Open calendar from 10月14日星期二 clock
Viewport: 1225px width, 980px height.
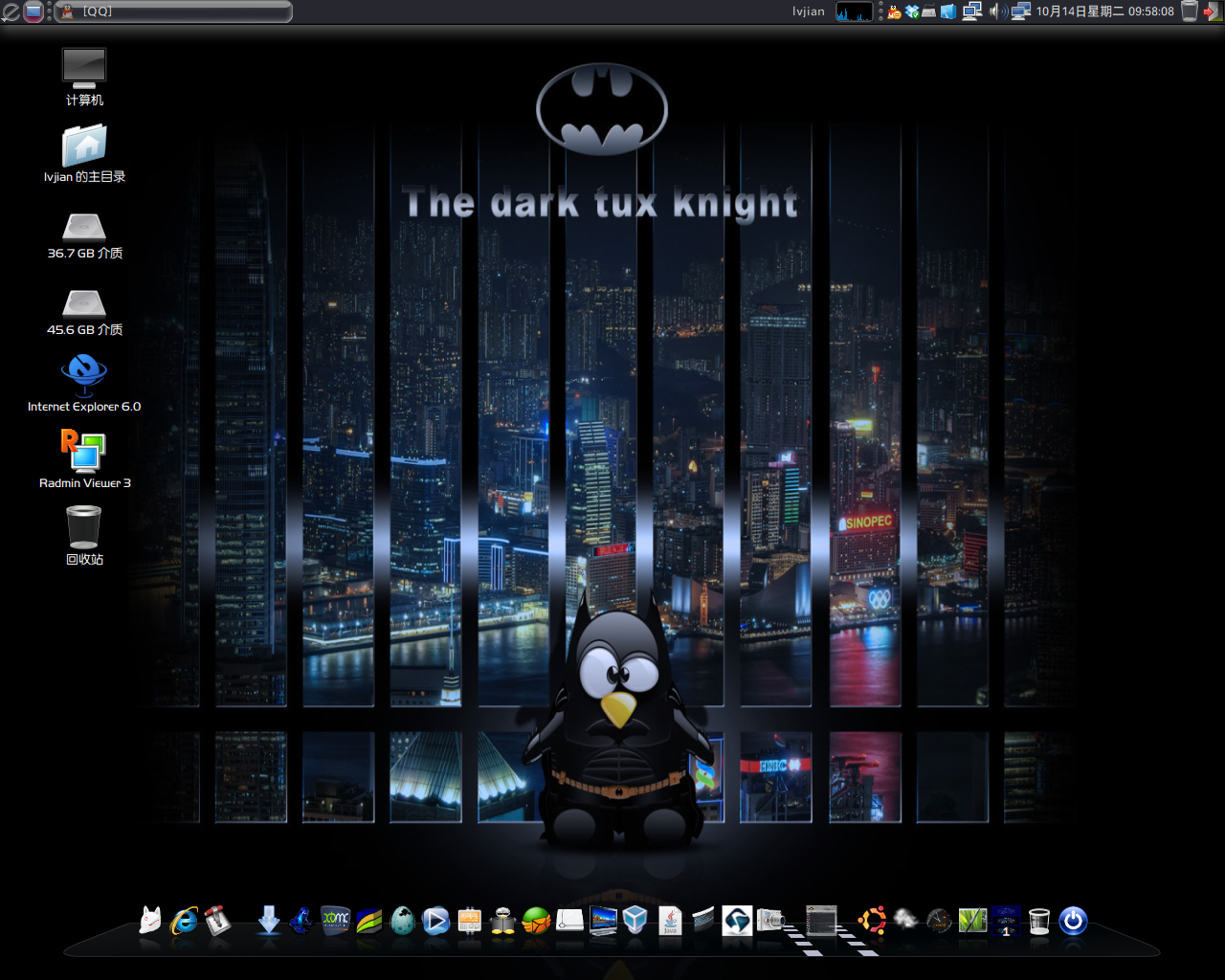(x=1104, y=11)
